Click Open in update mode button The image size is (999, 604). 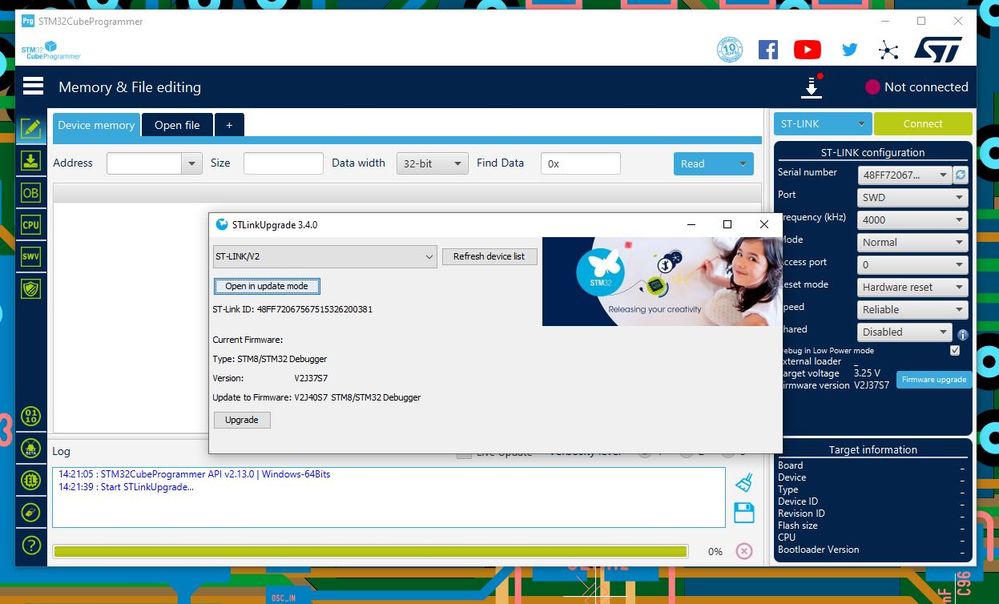(x=266, y=286)
